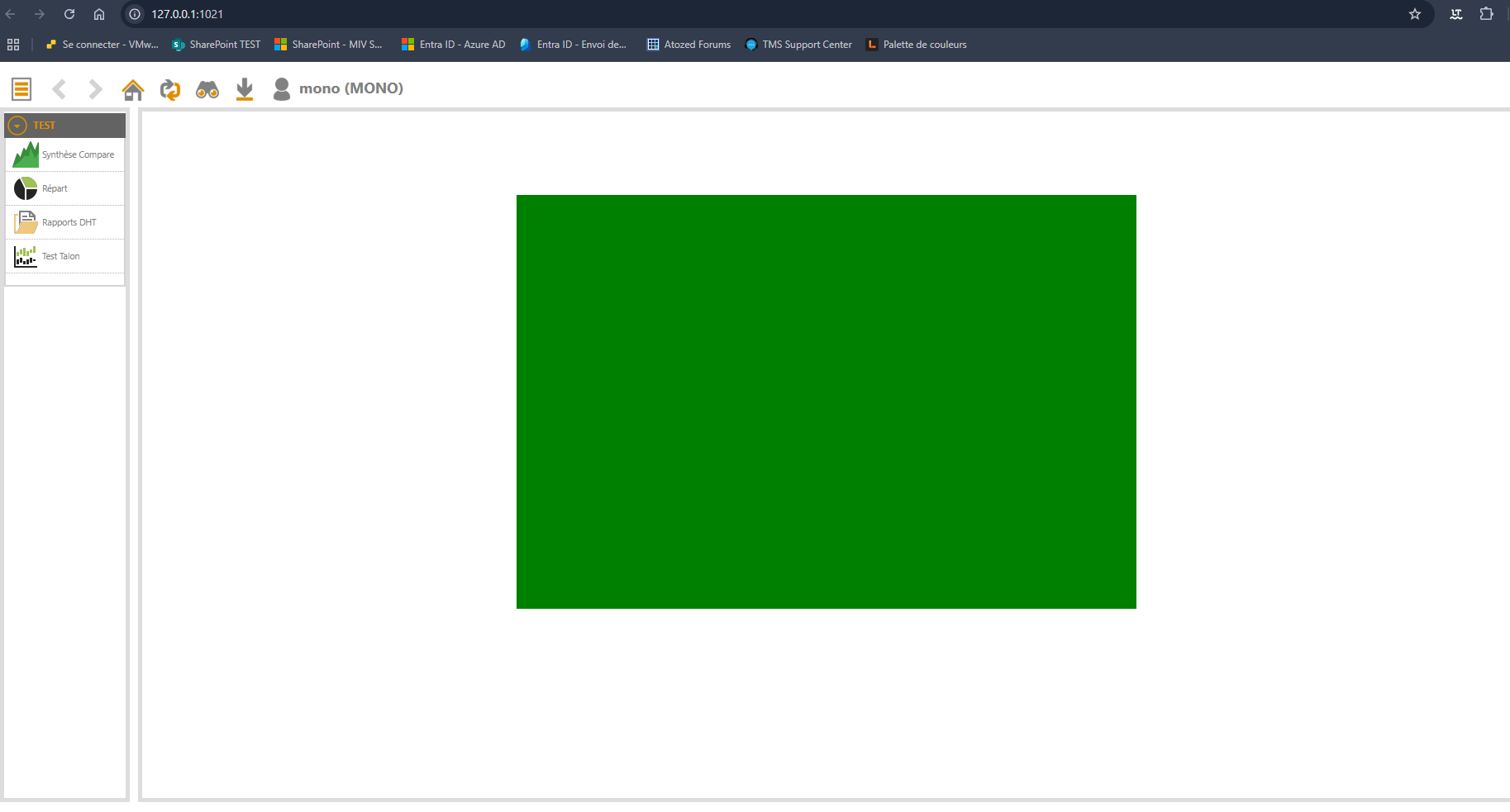Viewport: 1510px width, 812px height.
Task: Click the site information icon in address bar
Action: (135, 14)
